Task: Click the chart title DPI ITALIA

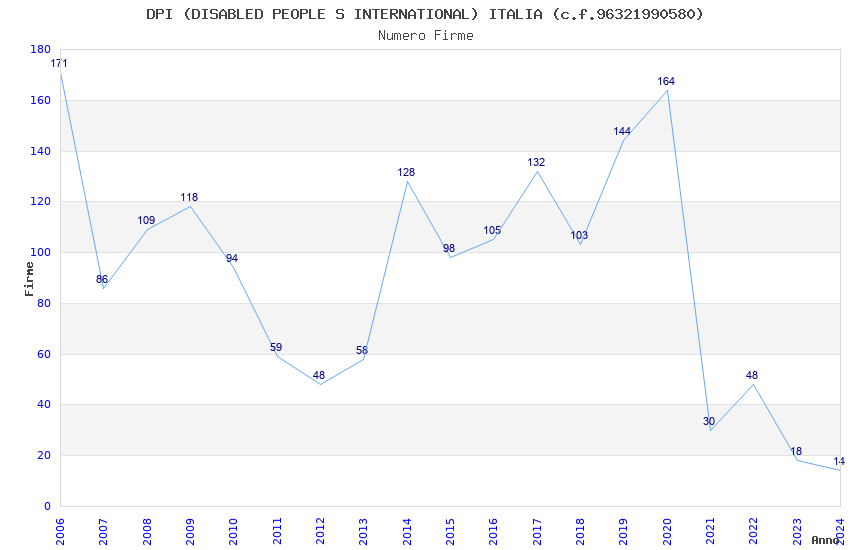Action: pyautogui.click(x=424, y=14)
